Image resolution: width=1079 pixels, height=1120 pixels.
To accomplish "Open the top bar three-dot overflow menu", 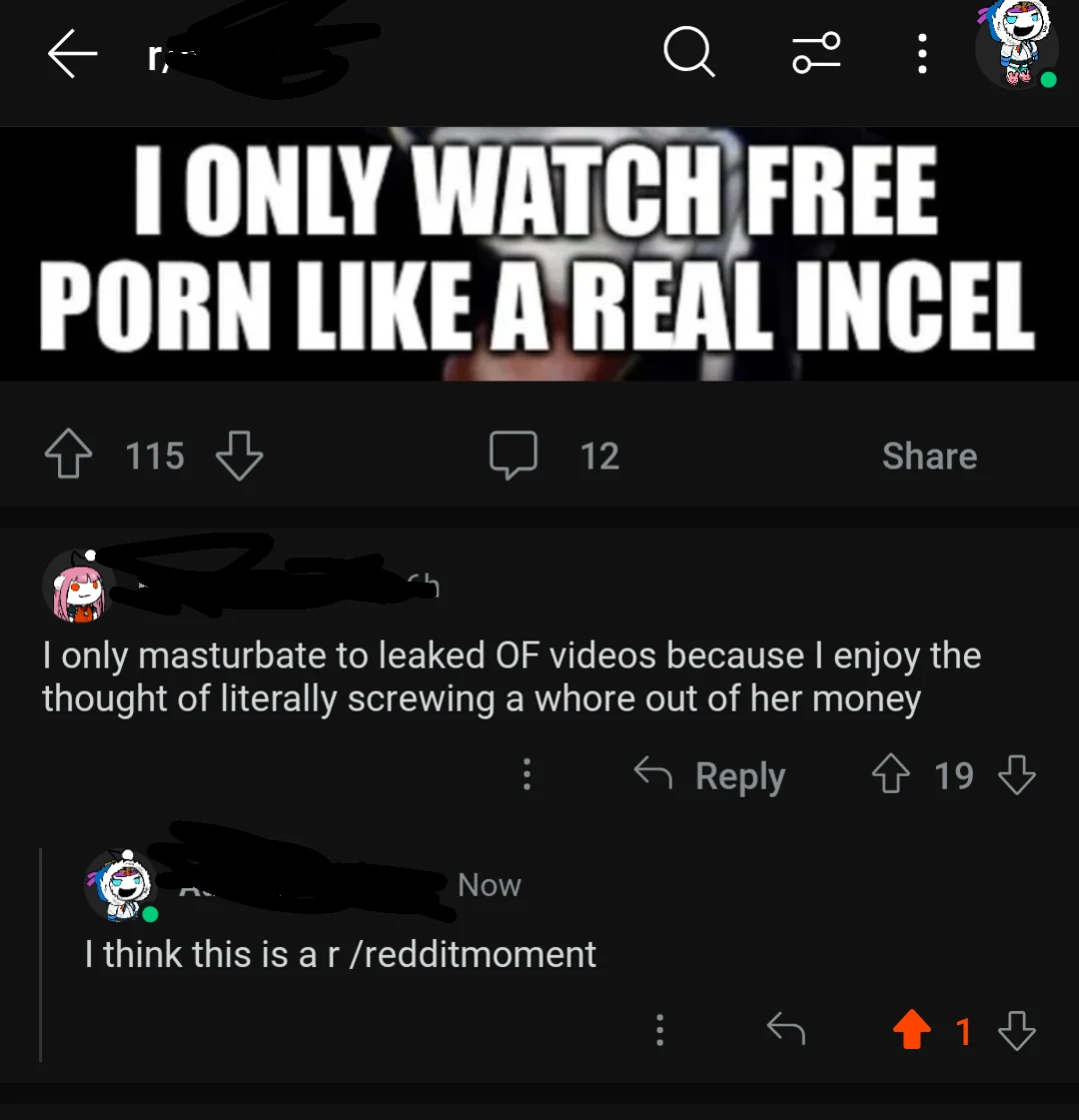I will pyautogui.click(x=922, y=54).
